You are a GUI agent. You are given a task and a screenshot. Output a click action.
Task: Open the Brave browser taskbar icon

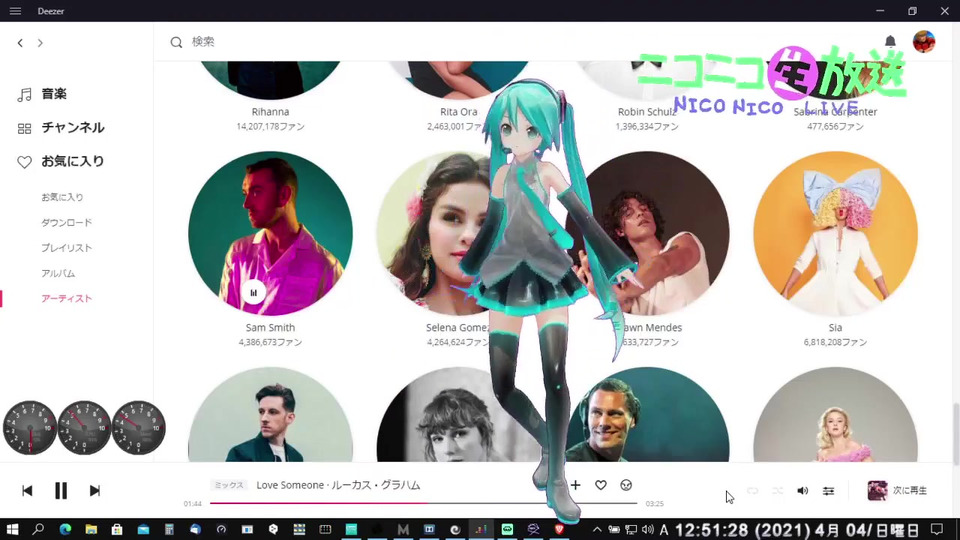point(559,530)
